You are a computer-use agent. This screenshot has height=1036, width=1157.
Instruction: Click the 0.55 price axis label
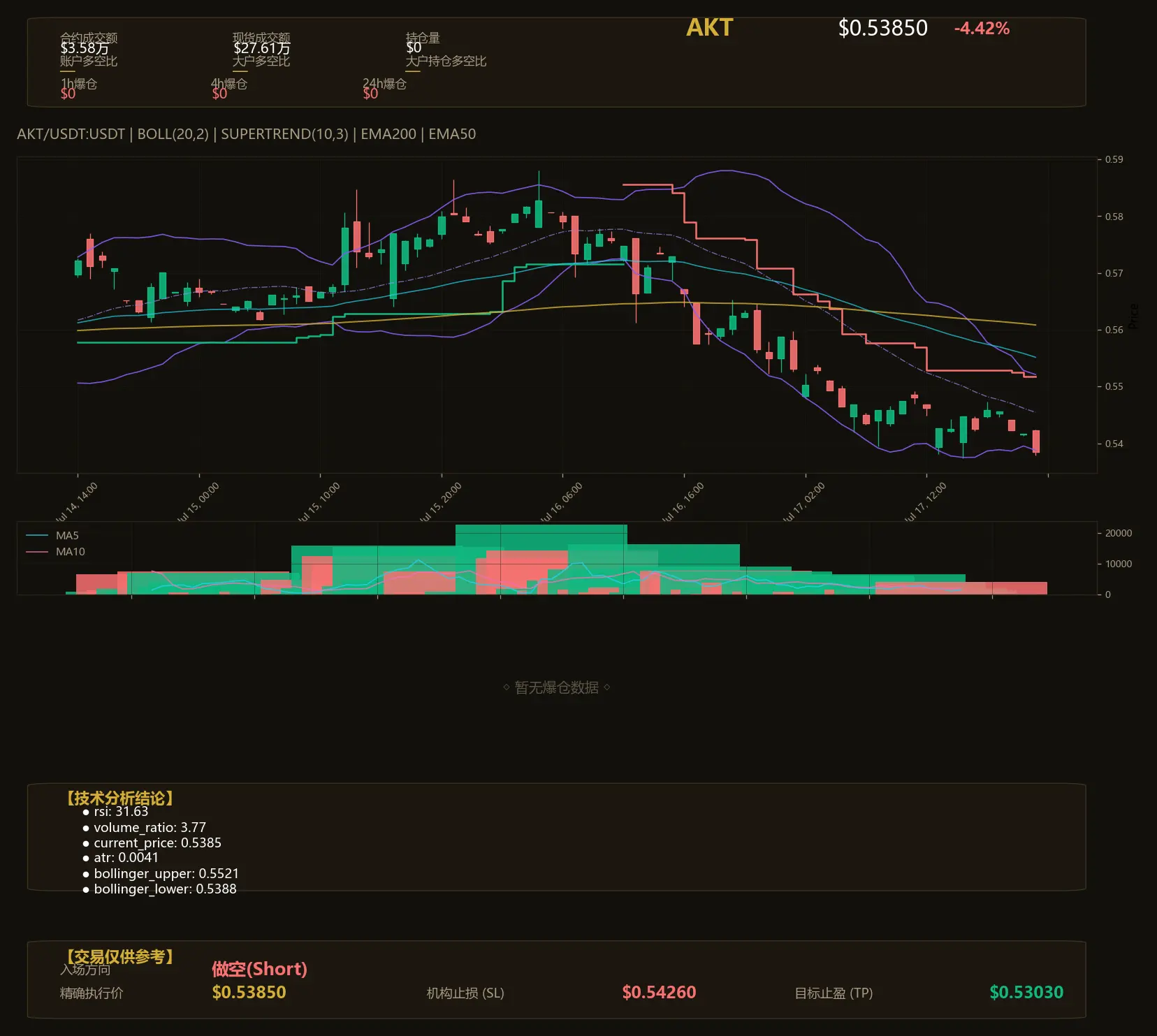[1114, 386]
